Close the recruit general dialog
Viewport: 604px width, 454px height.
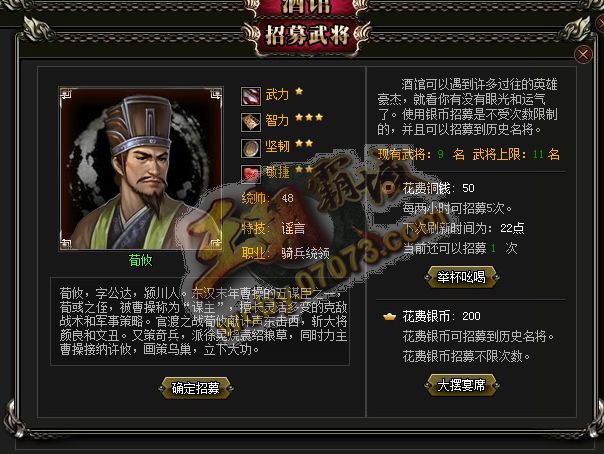click(x=583, y=54)
